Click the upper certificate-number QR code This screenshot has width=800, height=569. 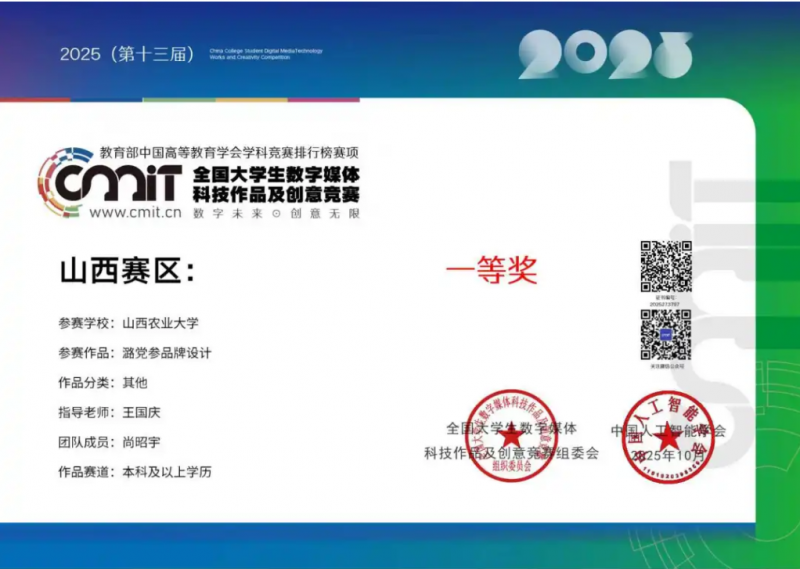click(666, 266)
